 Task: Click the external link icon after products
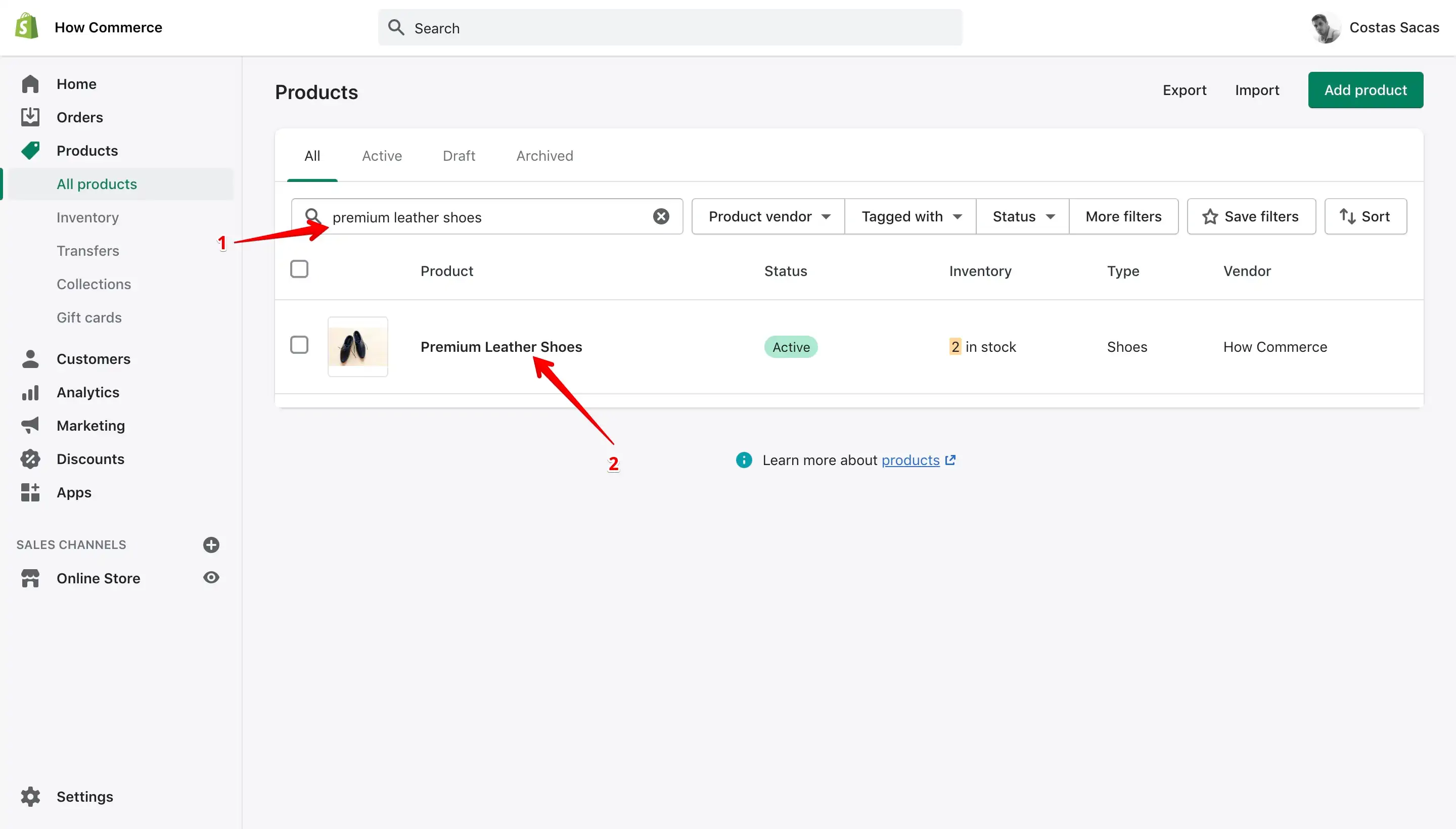coord(950,460)
